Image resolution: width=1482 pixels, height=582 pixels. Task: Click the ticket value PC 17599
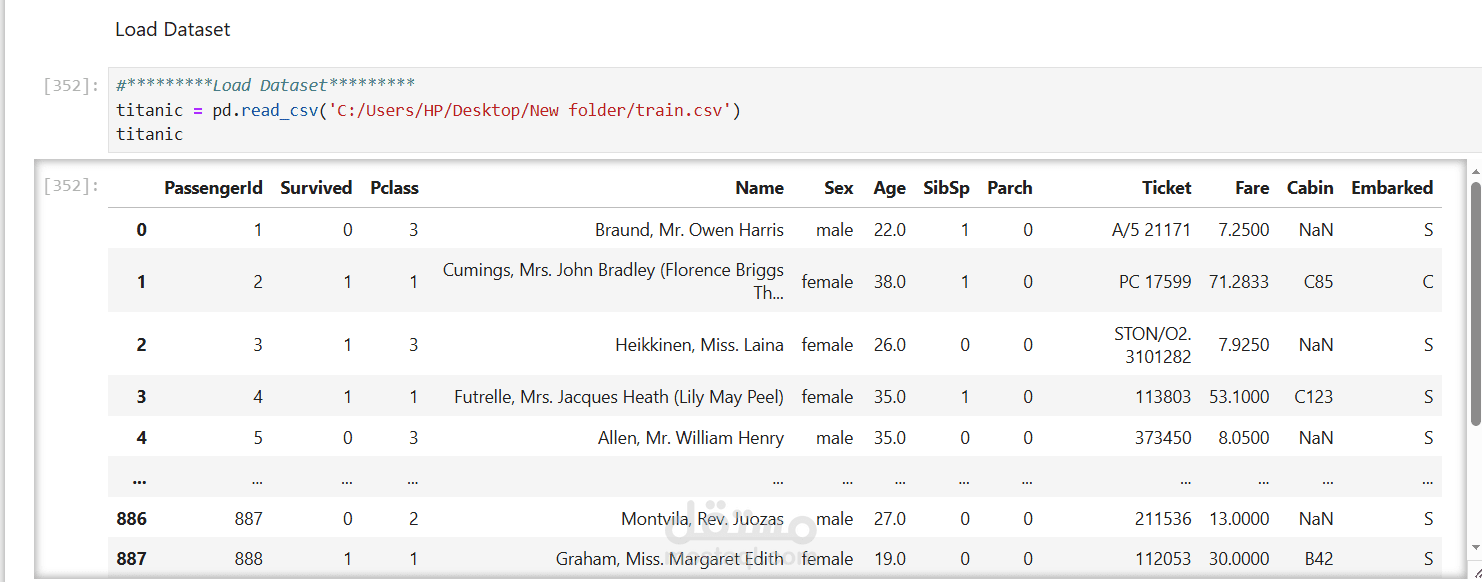click(x=1155, y=282)
